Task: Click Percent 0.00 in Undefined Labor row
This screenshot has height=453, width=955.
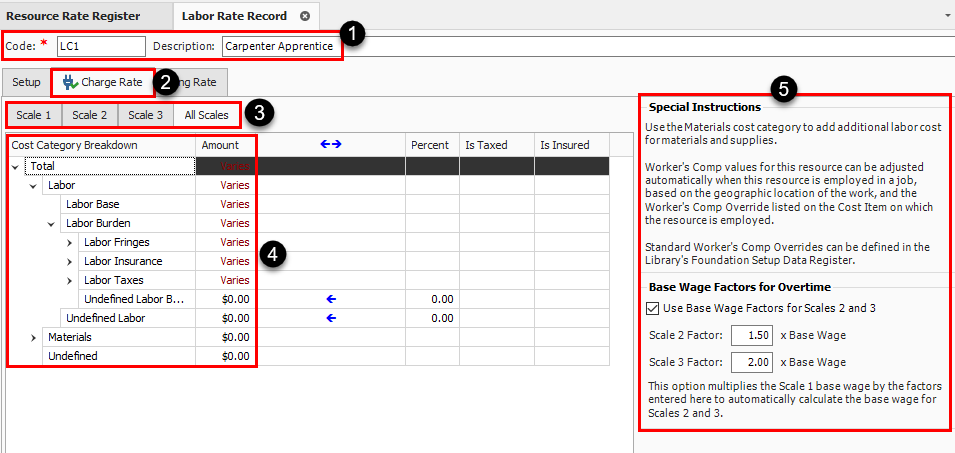Action: [432, 318]
